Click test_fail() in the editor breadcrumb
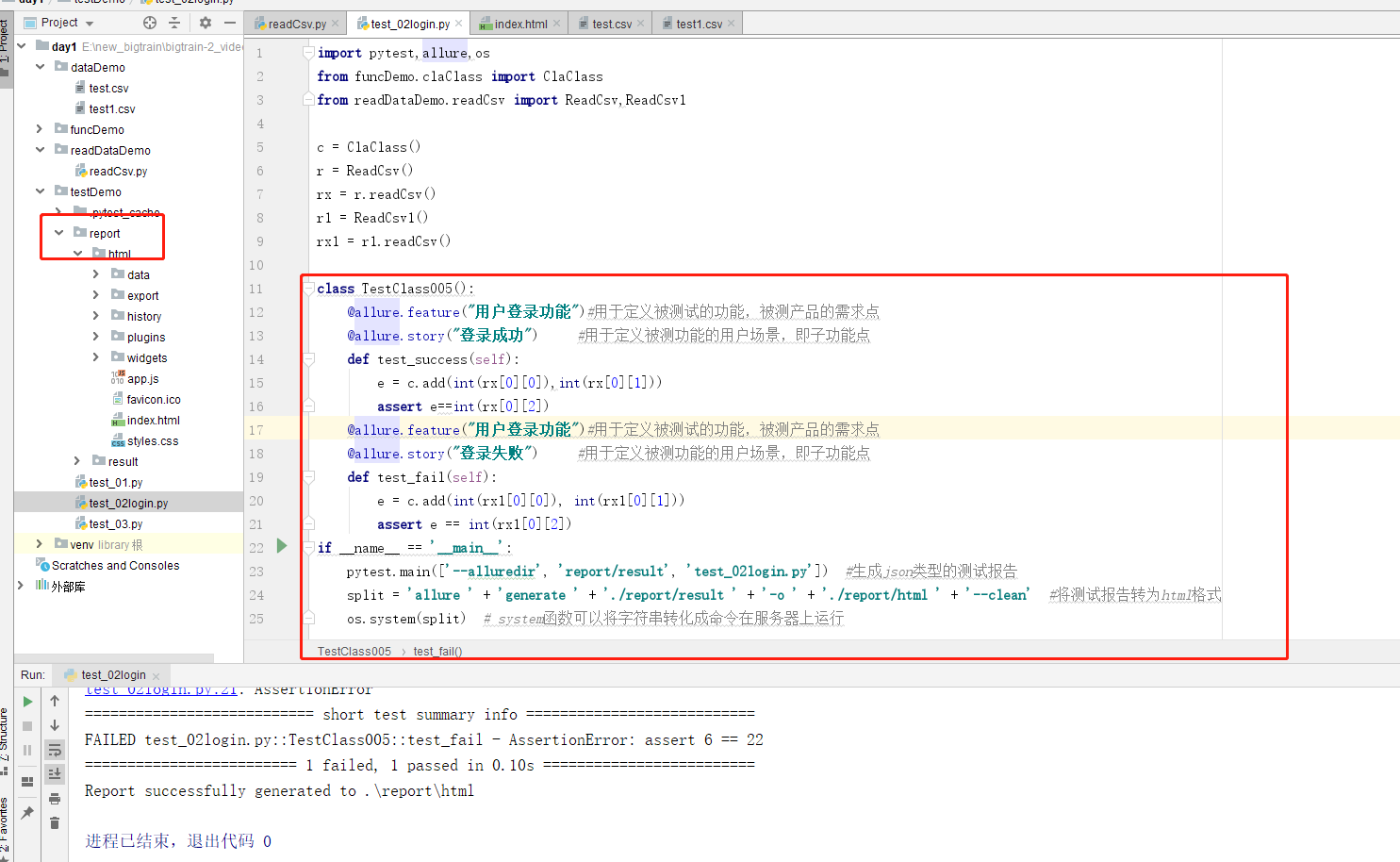 pos(437,651)
